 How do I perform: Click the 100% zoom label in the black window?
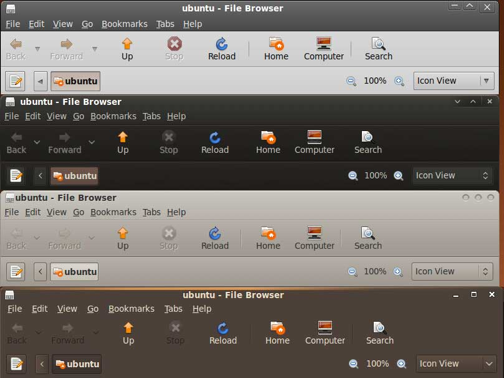pyautogui.click(x=375, y=175)
